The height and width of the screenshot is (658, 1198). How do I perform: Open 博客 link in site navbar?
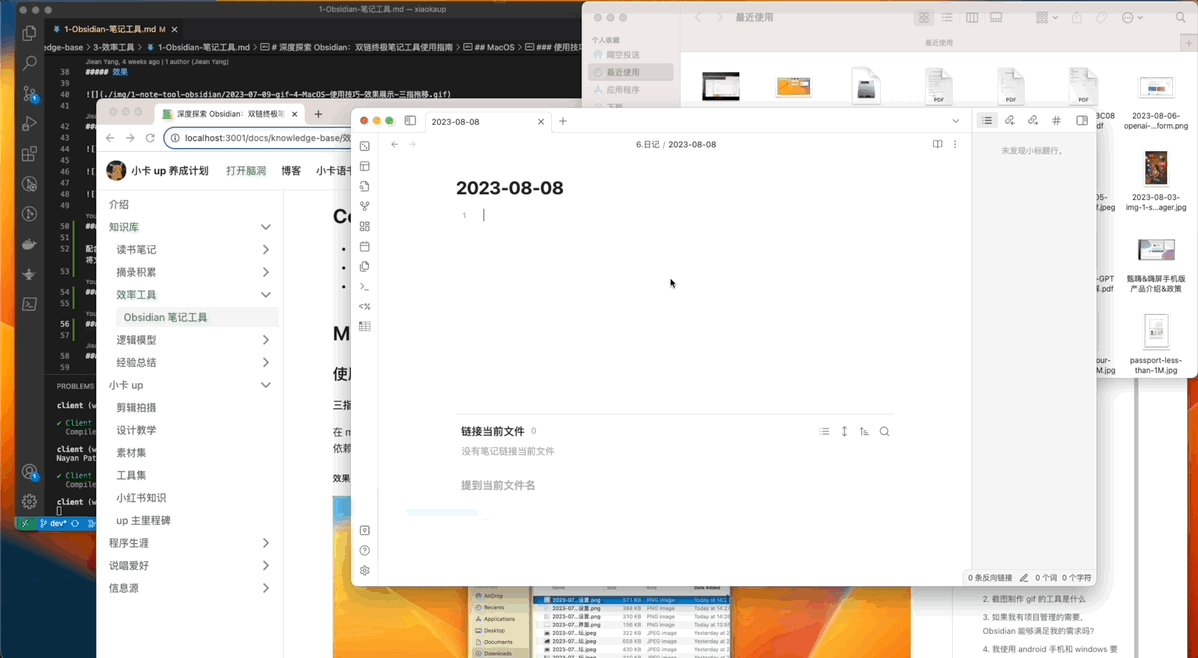[x=291, y=170]
